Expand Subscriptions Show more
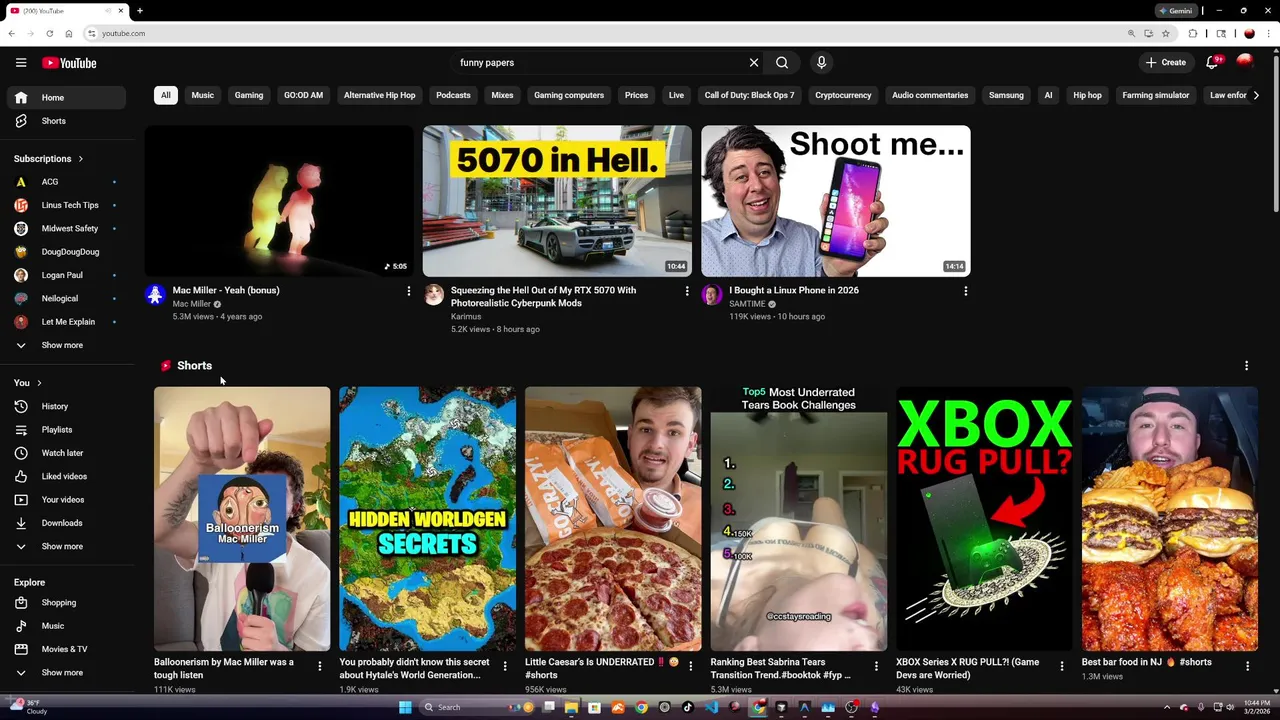This screenshot has width=1280, height=720. (x=66, y=345)
